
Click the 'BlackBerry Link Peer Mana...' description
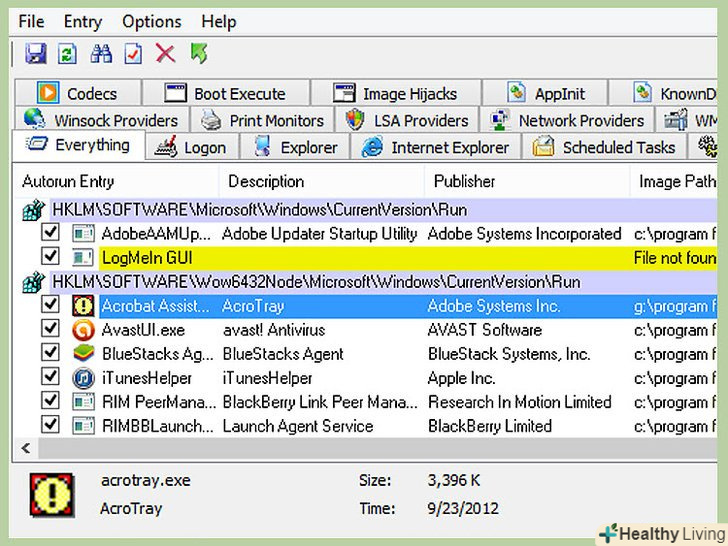pyautogui.click(x=320, y=402)
